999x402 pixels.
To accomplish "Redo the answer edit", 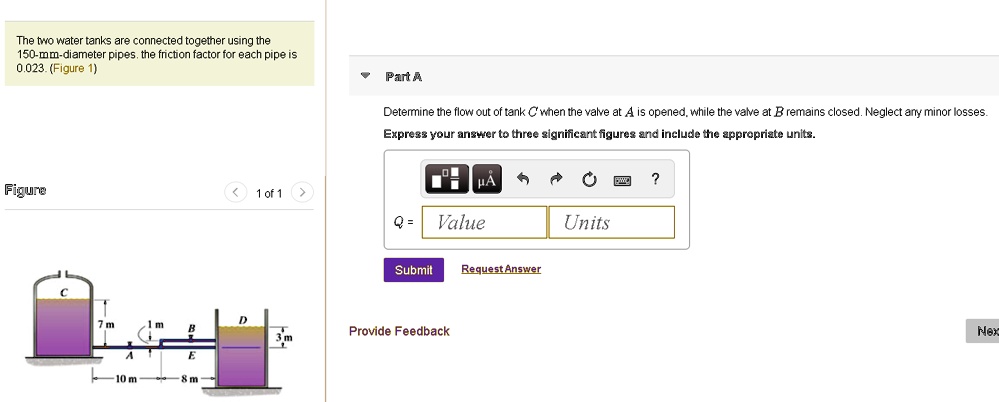I will point(556,180).
